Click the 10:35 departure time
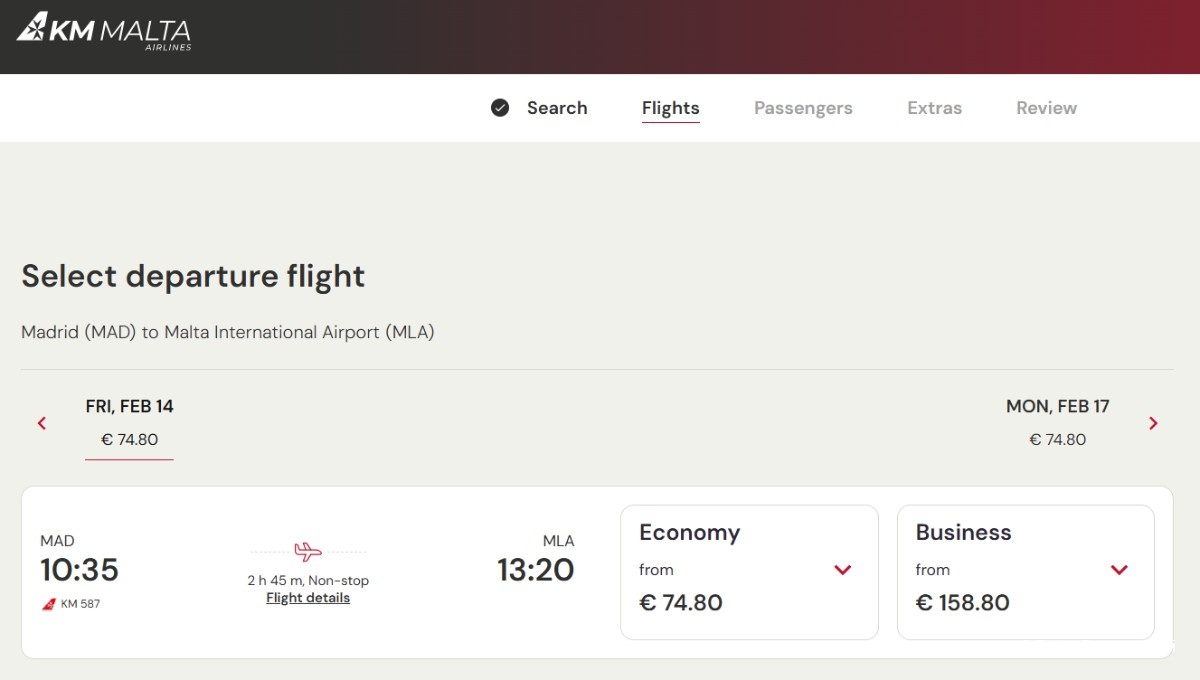Image resolution: width=1200 pixels, height=680 pixels. 79,570
